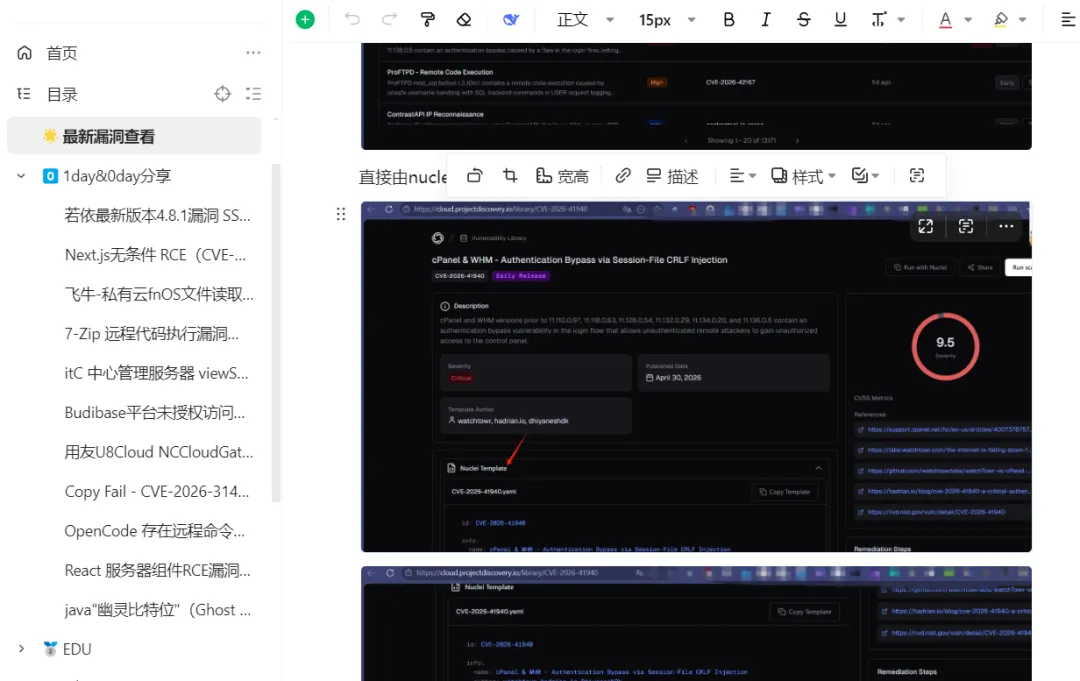Image resolution: width=1080 pixels, height=681 pixels.
Task: Select the 1day&0day分享 folder
Action: (x=117, y=176)
